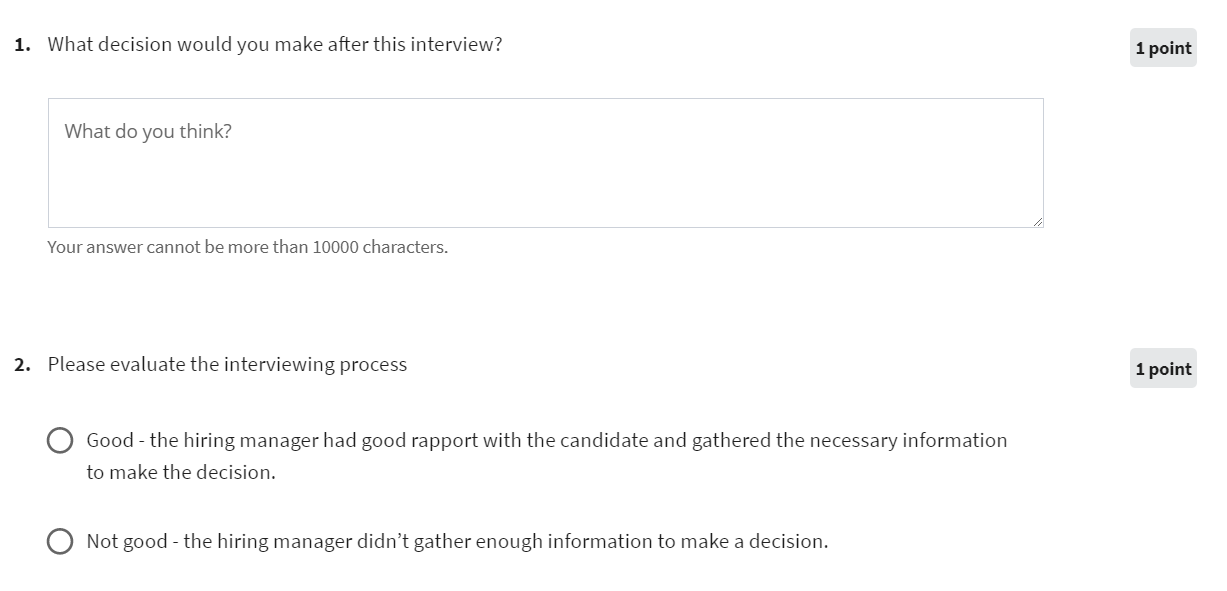Select the "Good" radio button for question 2
Viewport: 1227px width, 591px height.
[60, 440]
